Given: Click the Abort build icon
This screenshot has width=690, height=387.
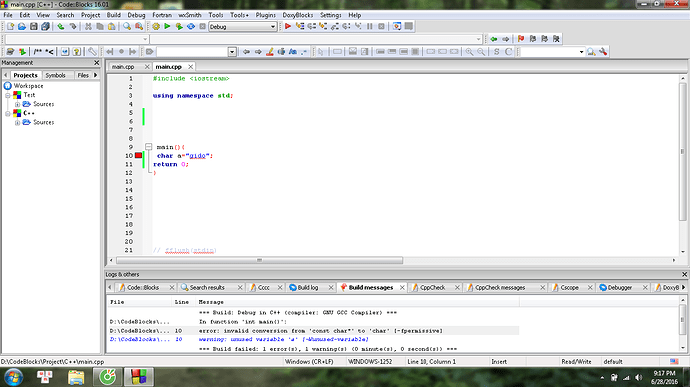Looking at the screenshot, I should pos(202,26).
